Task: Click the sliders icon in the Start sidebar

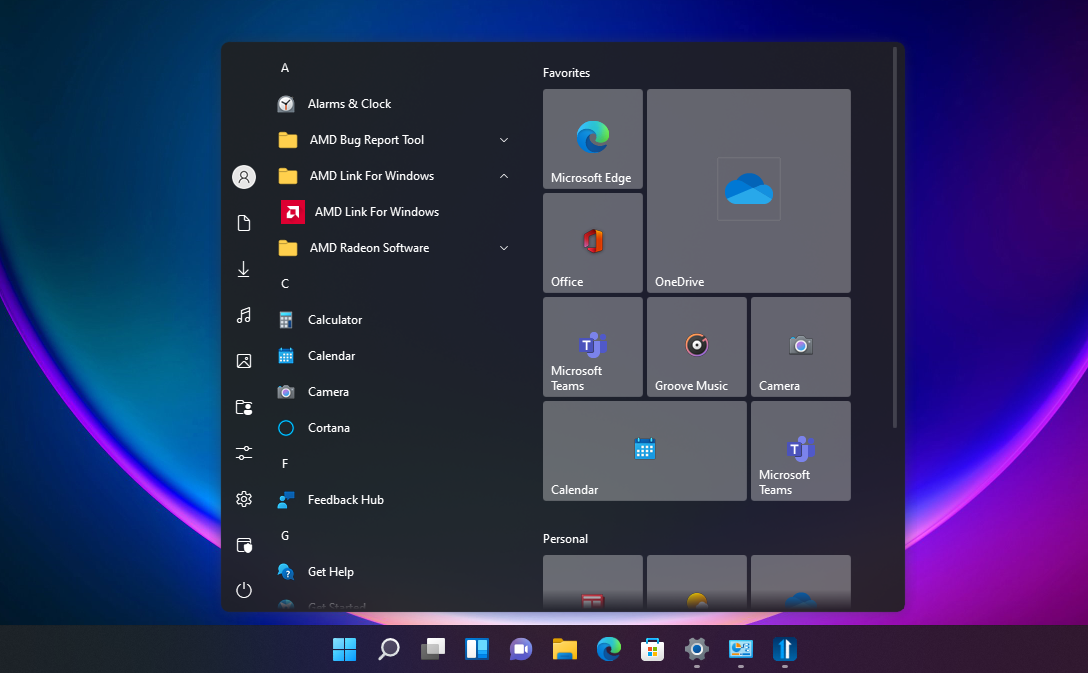Action: coord(244,453)
